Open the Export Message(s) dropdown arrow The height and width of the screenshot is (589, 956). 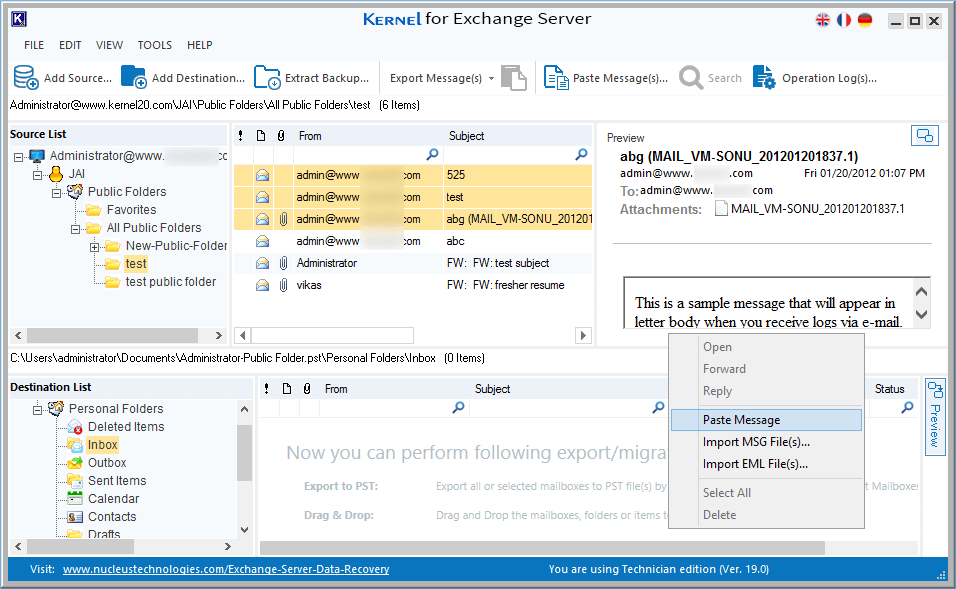click(491, 79)
